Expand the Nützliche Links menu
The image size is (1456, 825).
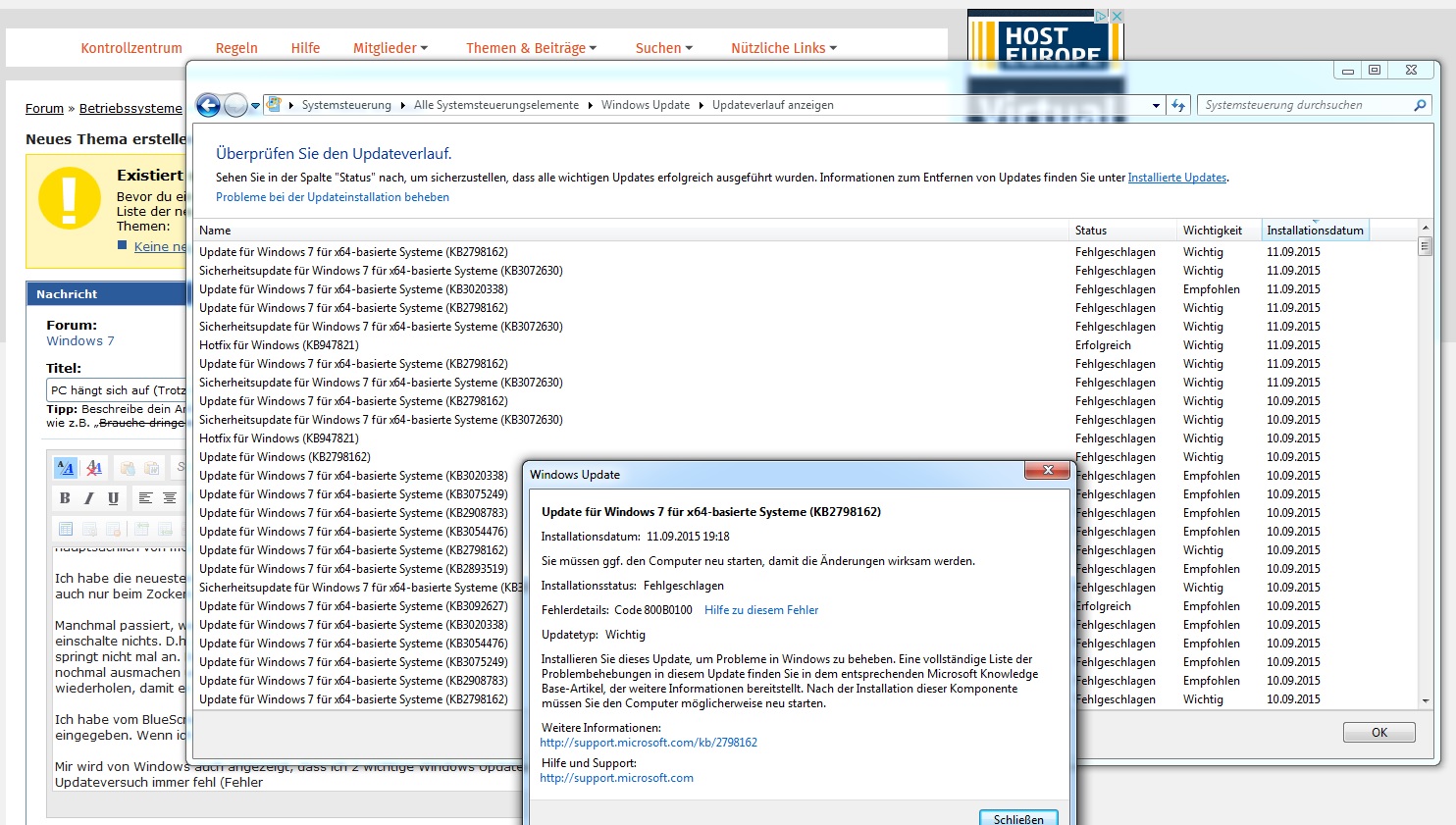point(784,48)
